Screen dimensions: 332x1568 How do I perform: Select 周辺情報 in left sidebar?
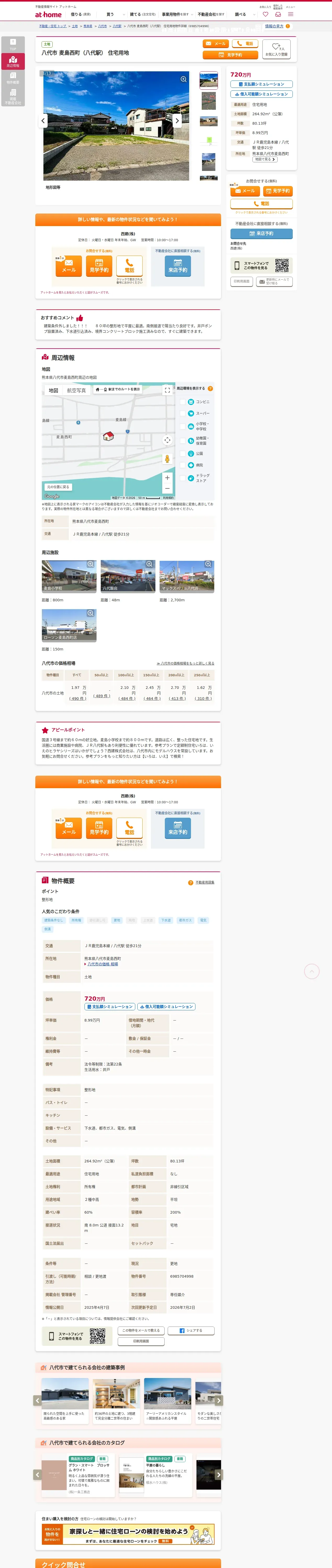coord(13,61)
